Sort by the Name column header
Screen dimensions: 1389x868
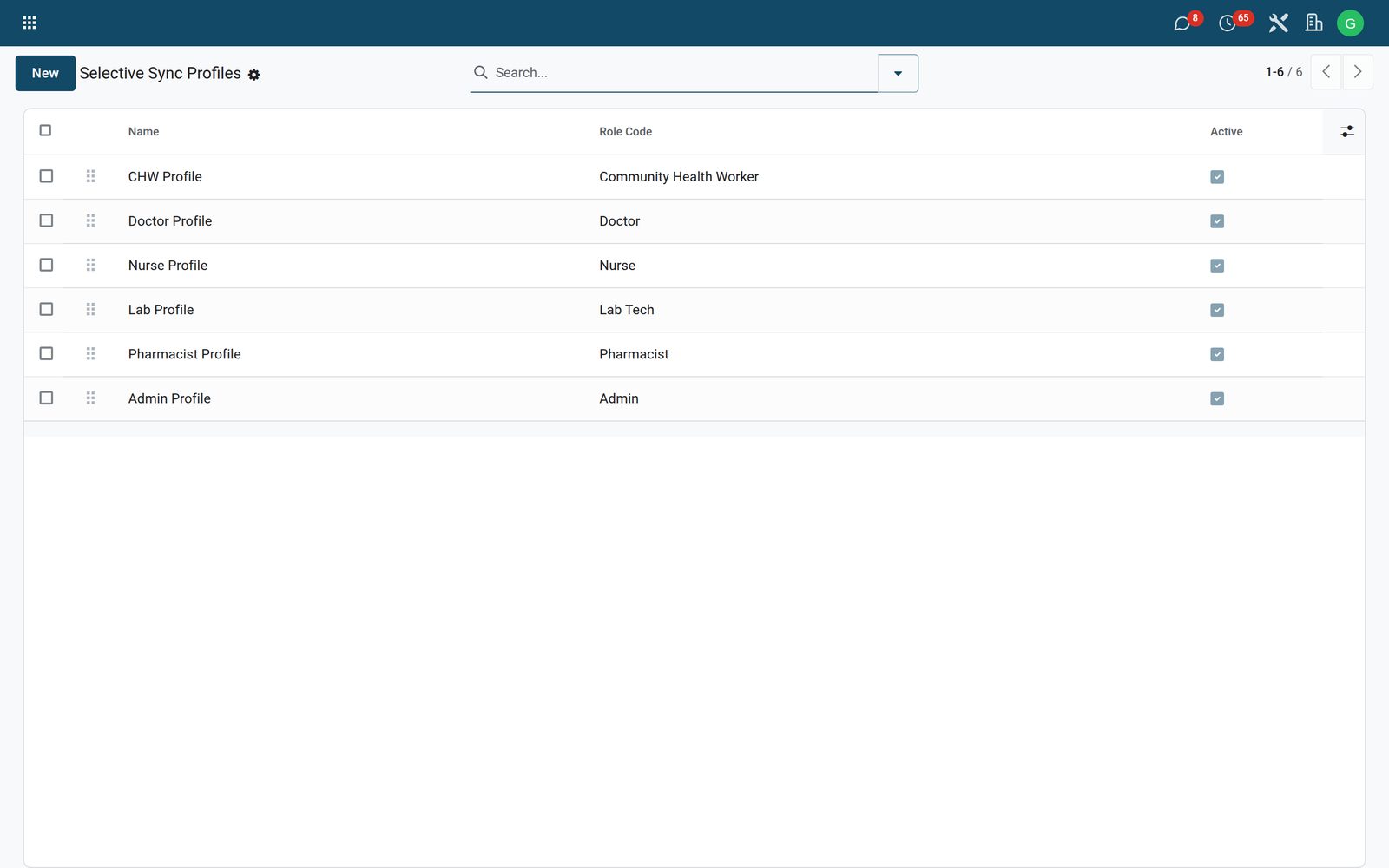(x=144, y=132)
